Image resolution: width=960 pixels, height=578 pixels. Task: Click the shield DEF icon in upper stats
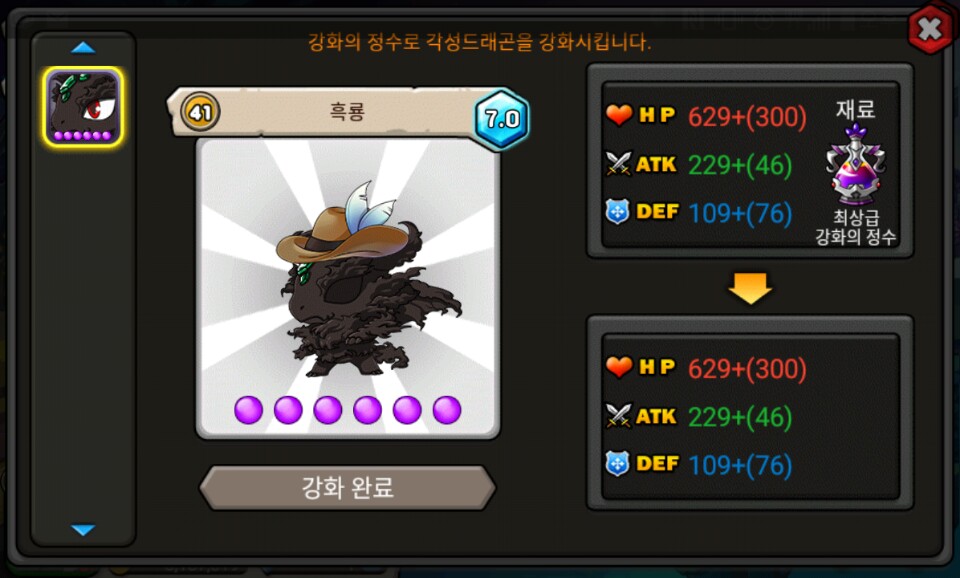pyautogui.click(x=617, y=212)
